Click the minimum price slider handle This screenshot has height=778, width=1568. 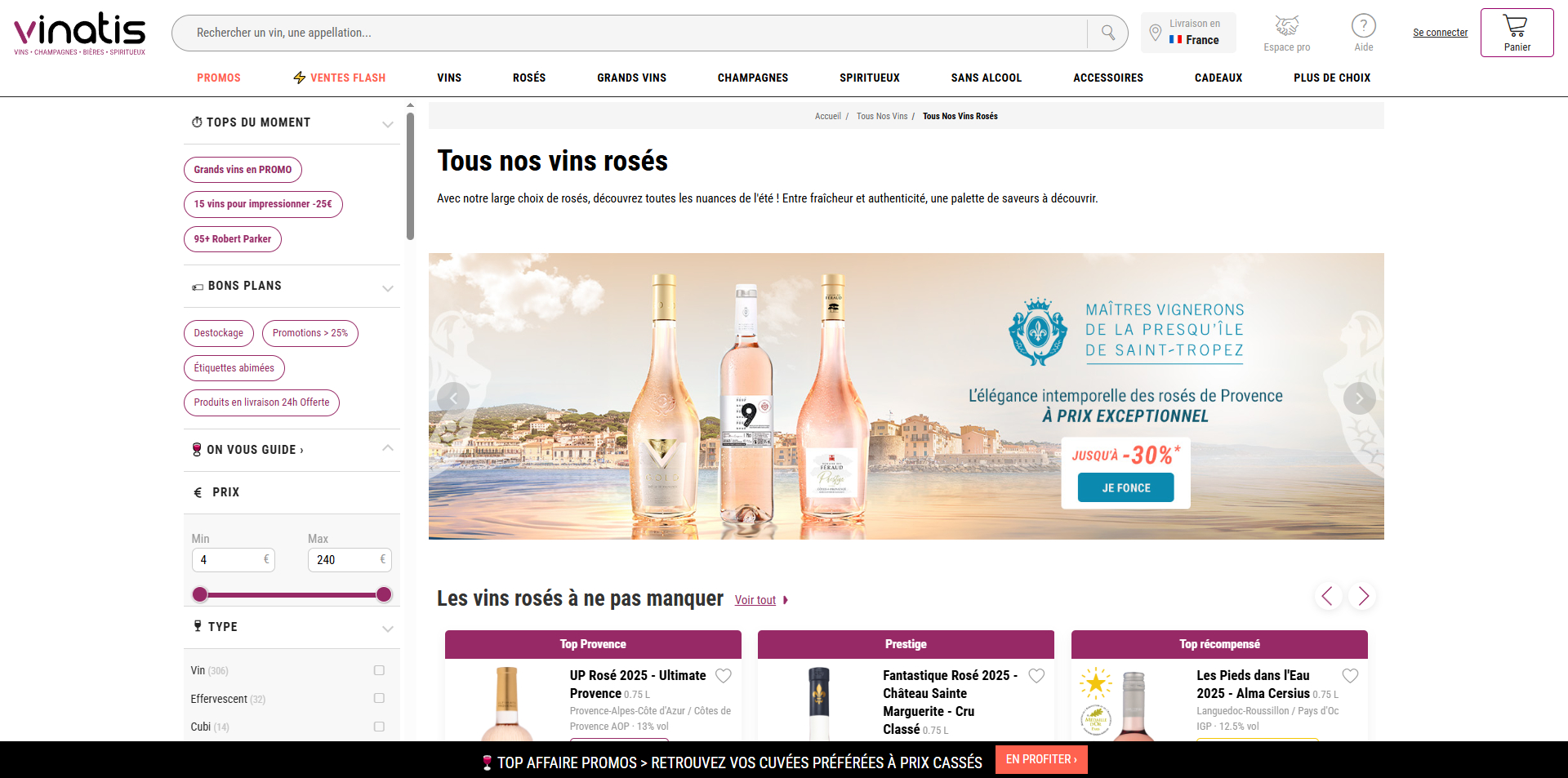point(200,594)
